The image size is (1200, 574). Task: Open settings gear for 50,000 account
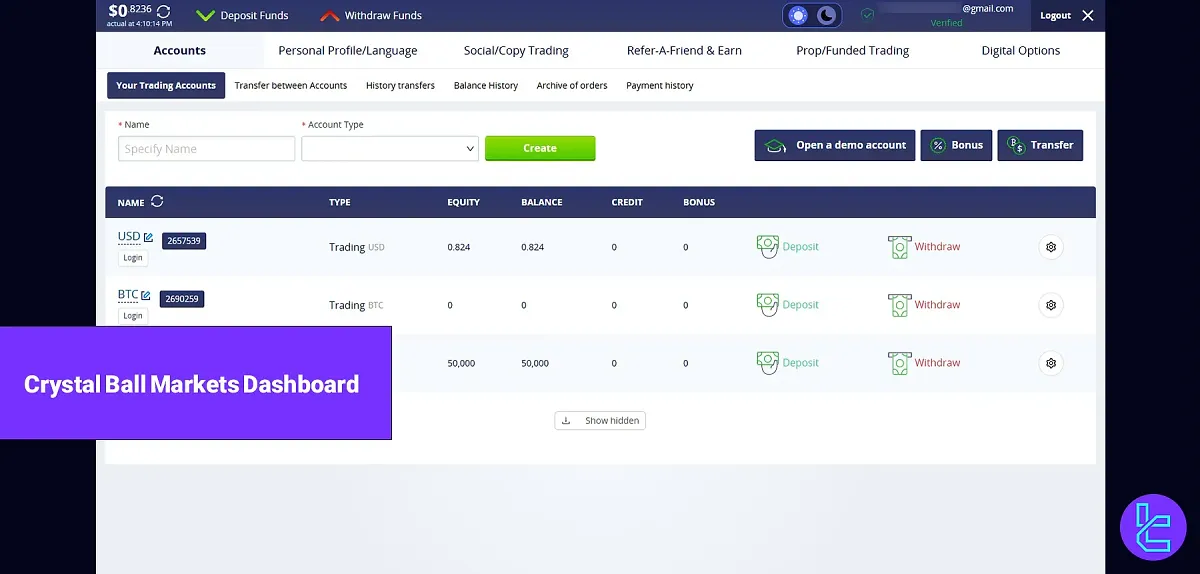pyautogui.click(x=1051, y=363)
